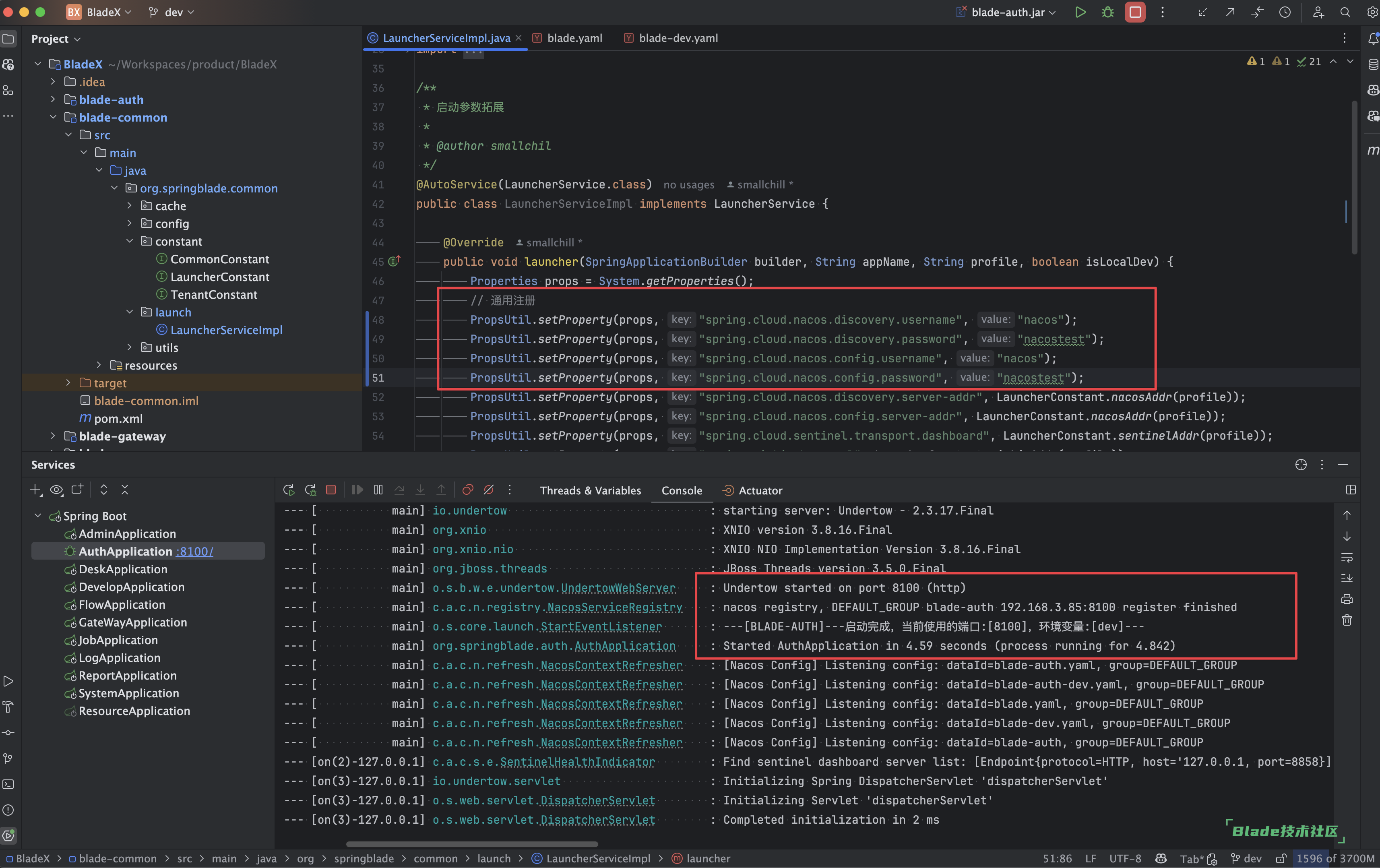This screenshot has width=1380, height=868.
Task: Expand target folder
Action: pos(68,382)
